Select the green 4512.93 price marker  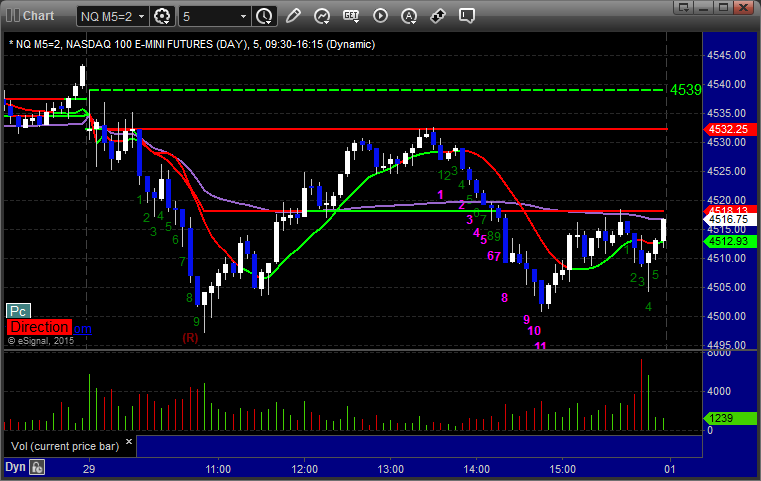coord(729,241)
